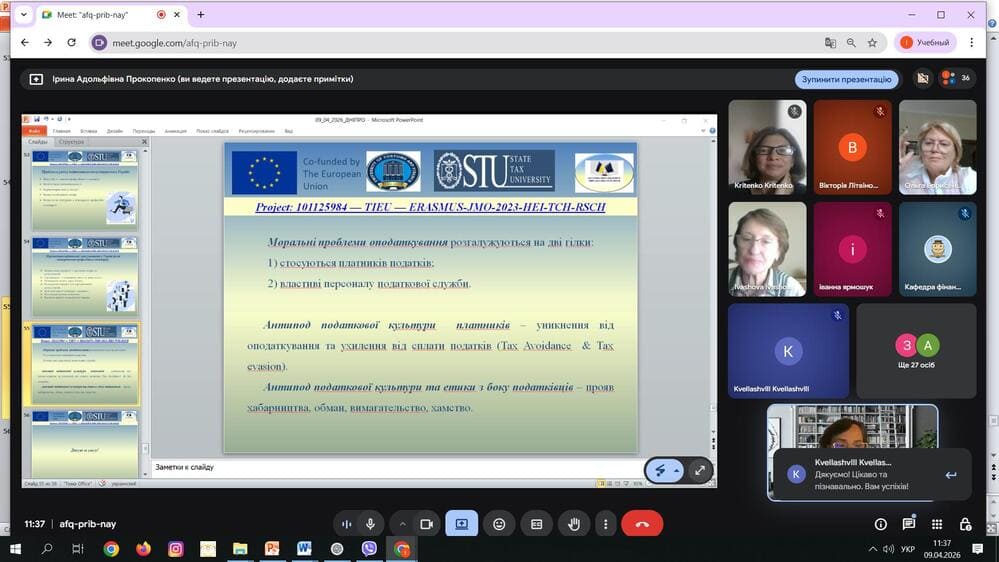999x562 pixels.
Task: Click the Зупинити презентацію button
Action: point(847,79)
